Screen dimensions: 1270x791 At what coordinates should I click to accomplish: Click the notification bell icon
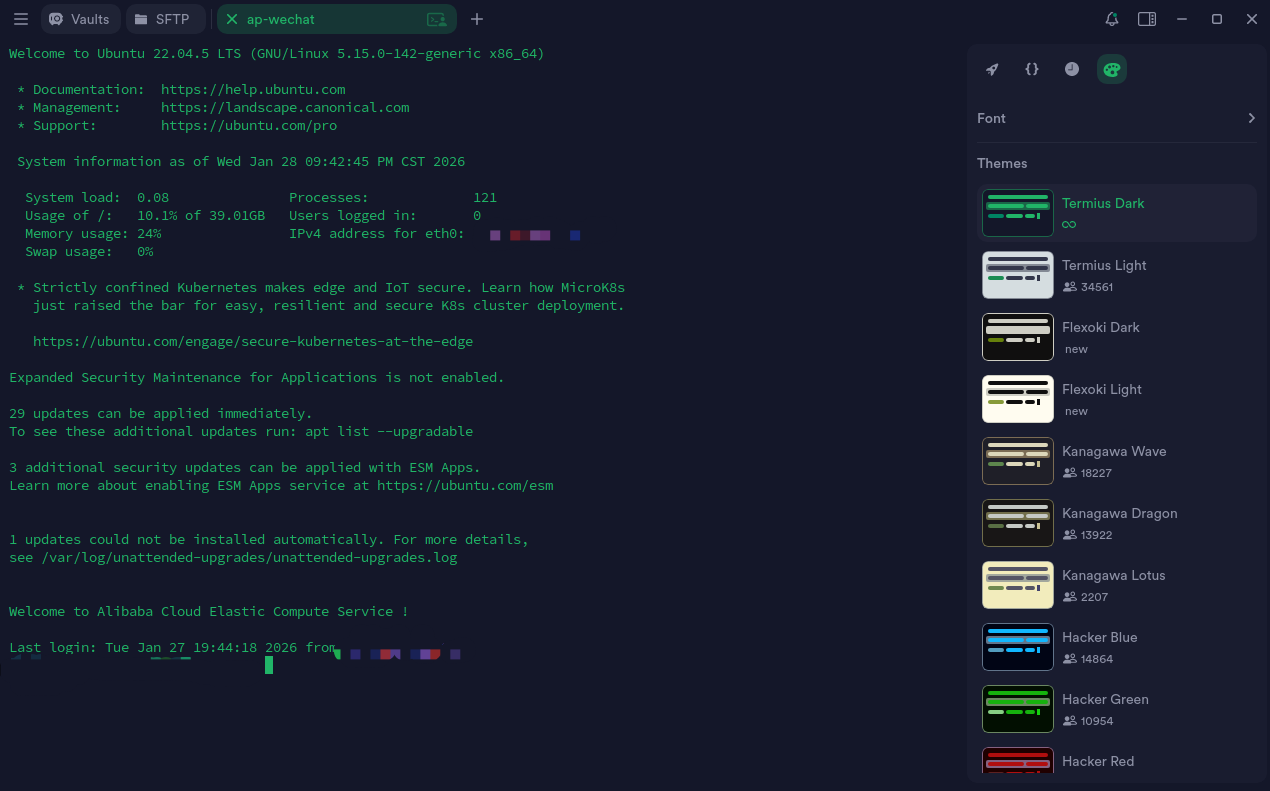(x=1111, y=19)
